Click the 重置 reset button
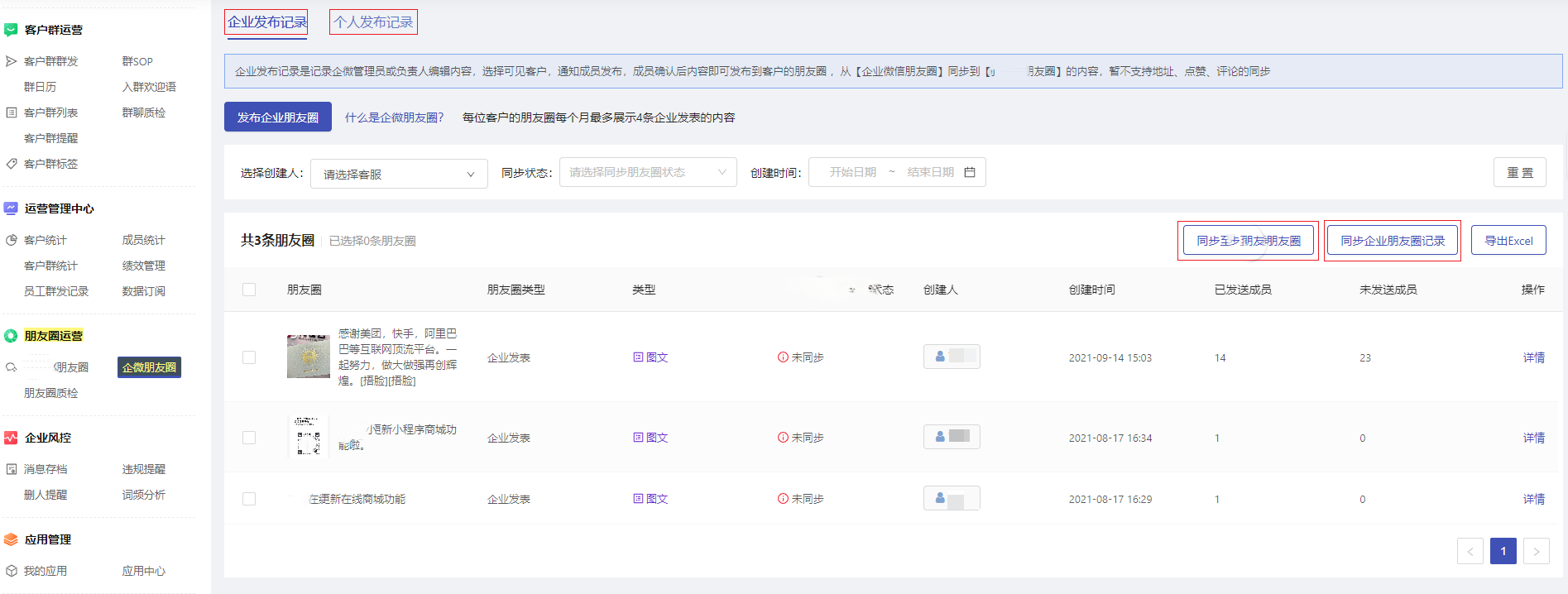 click(x=1520, y=172)
